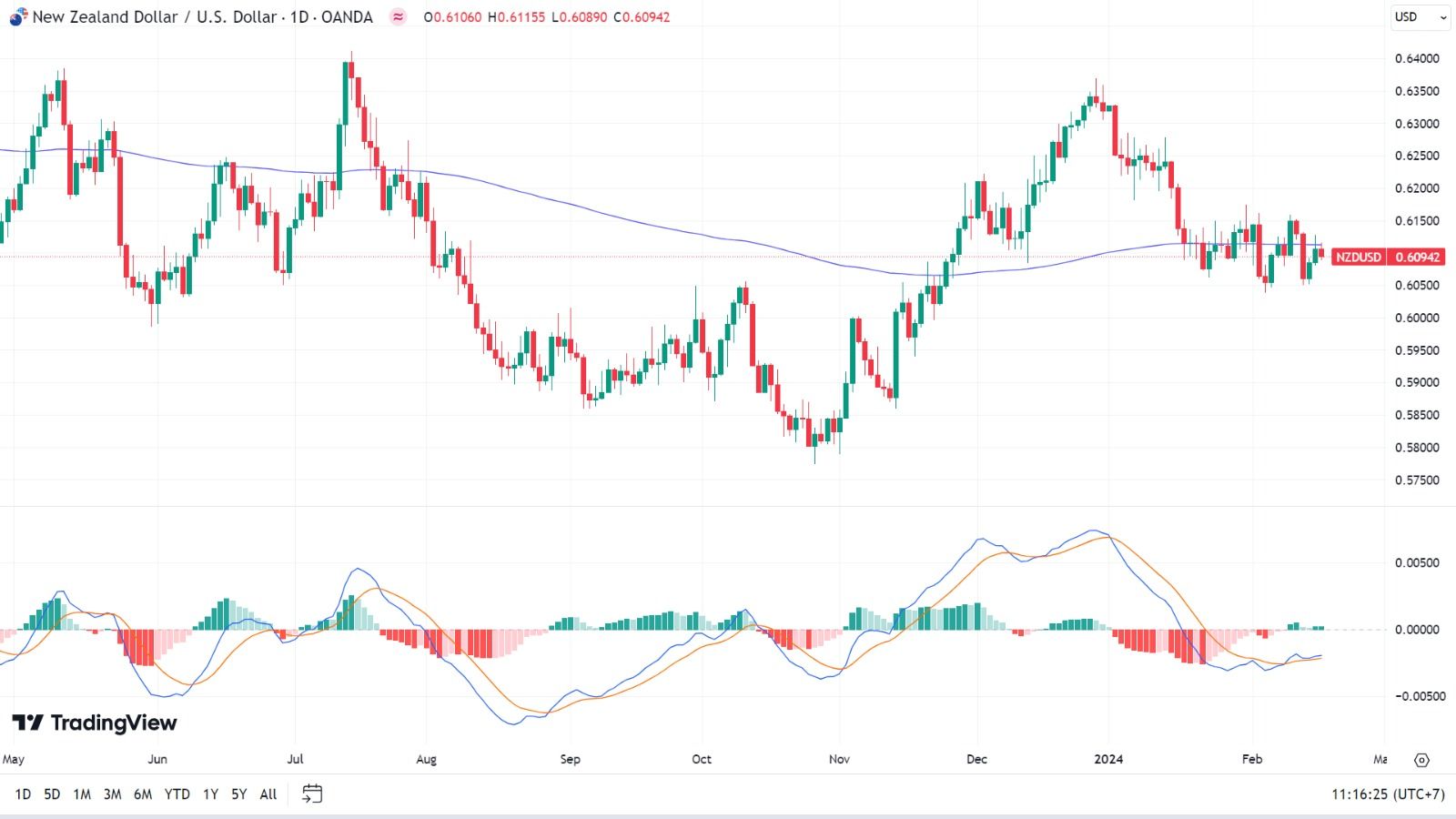This screenshot has height=819, width=1456.
Task: Click the high price value H0.61155
Action: pyautogui.click(x=517, y=16)
